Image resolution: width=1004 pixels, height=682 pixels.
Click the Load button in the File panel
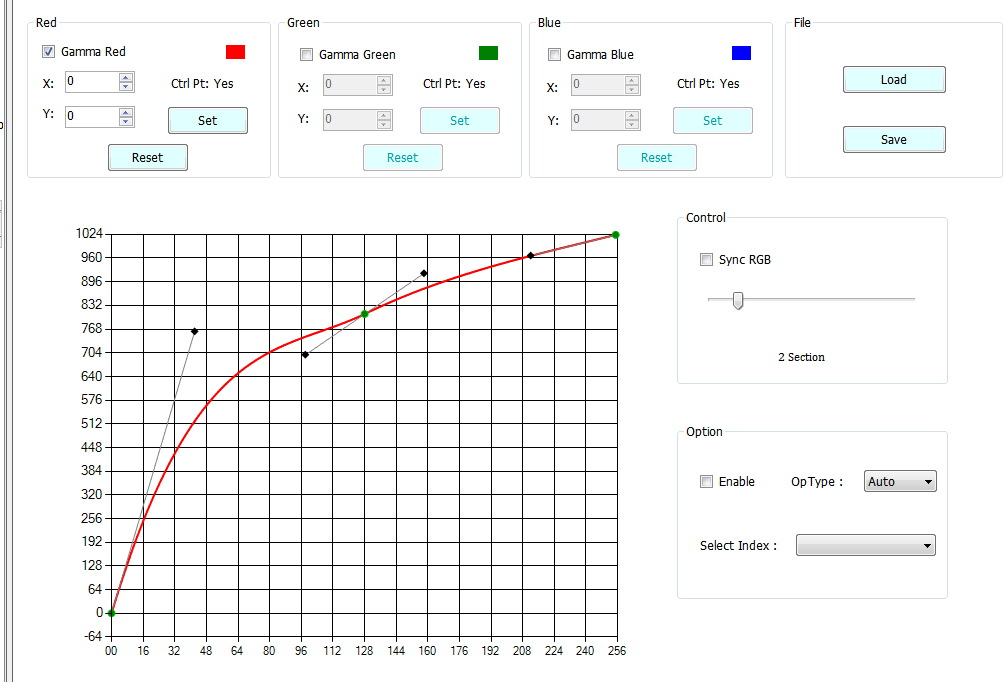click(893, 79)
